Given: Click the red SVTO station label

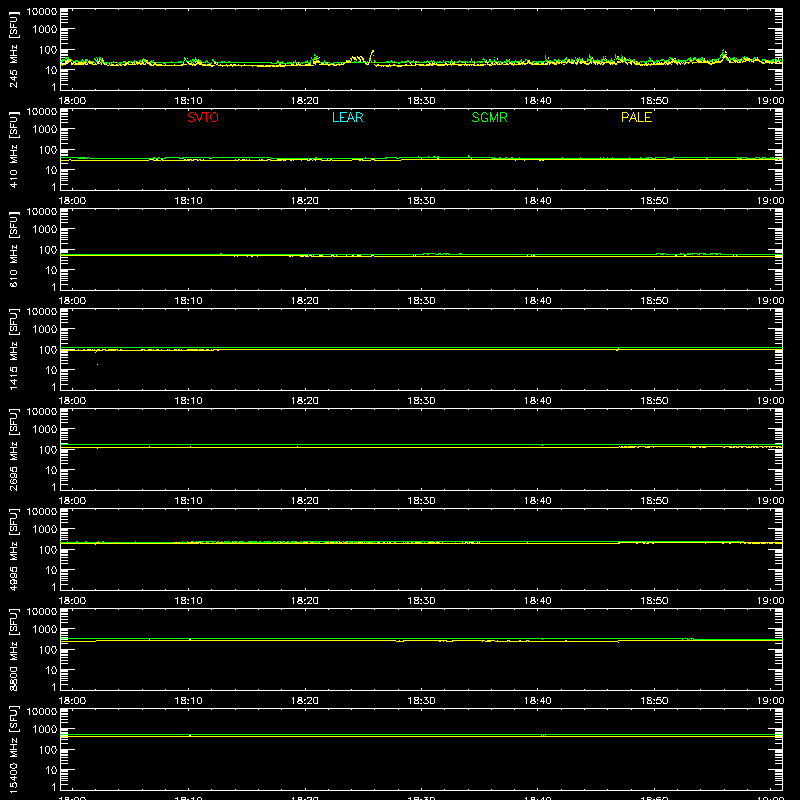Looking at the screenshot, I should tap(203, 117).
